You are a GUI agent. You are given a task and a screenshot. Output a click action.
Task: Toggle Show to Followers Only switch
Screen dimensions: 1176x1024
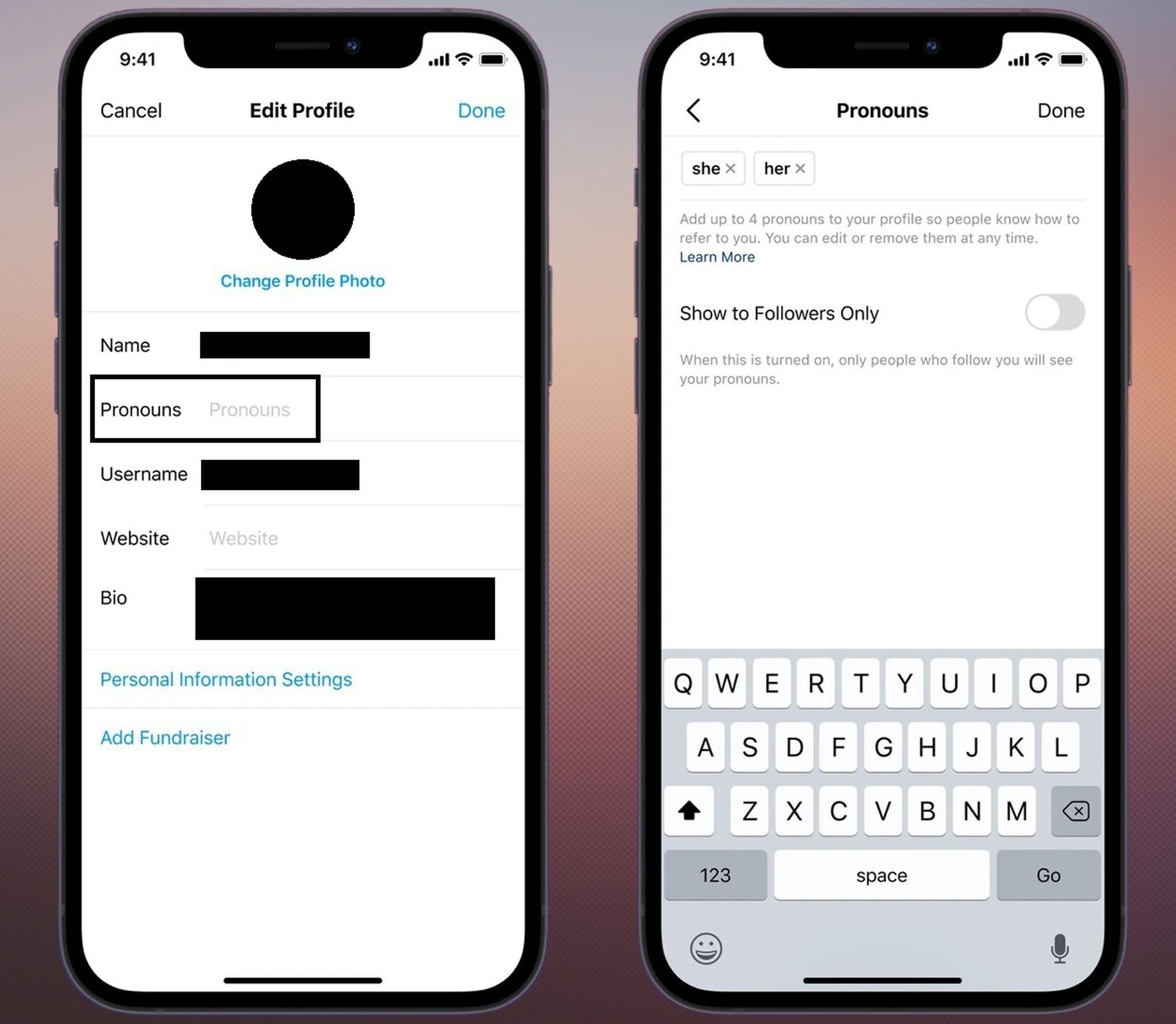point(1053,312)
